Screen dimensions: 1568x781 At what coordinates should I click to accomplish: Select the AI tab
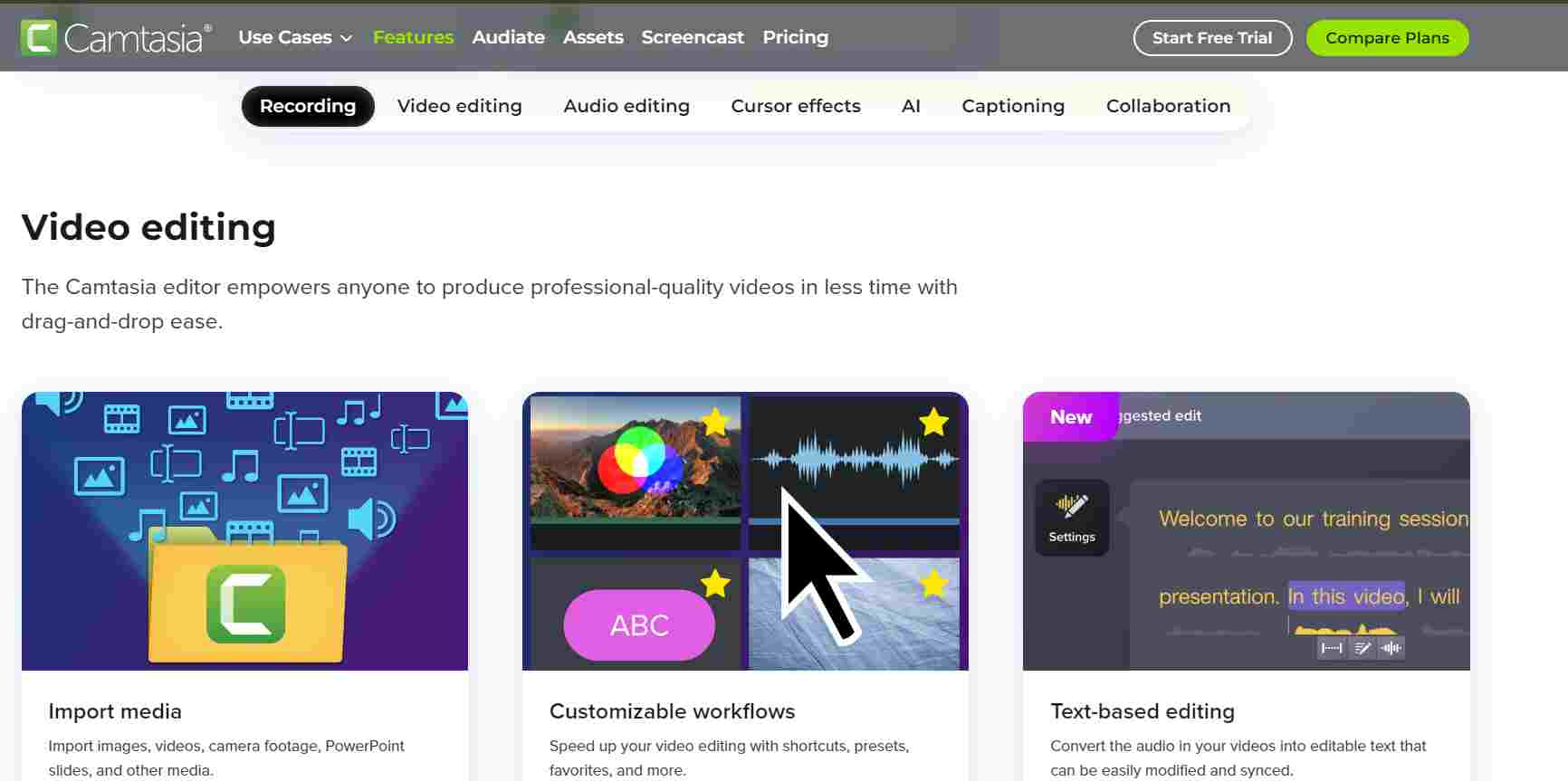point(911,106)
